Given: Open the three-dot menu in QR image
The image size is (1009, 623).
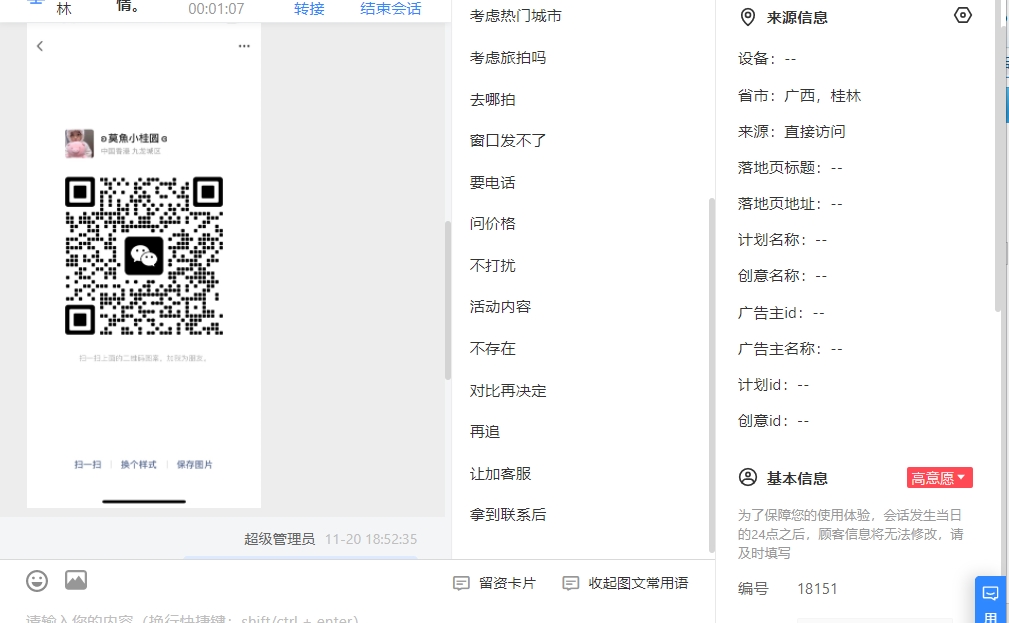Looking at the screenshot, I should [244, 46].
